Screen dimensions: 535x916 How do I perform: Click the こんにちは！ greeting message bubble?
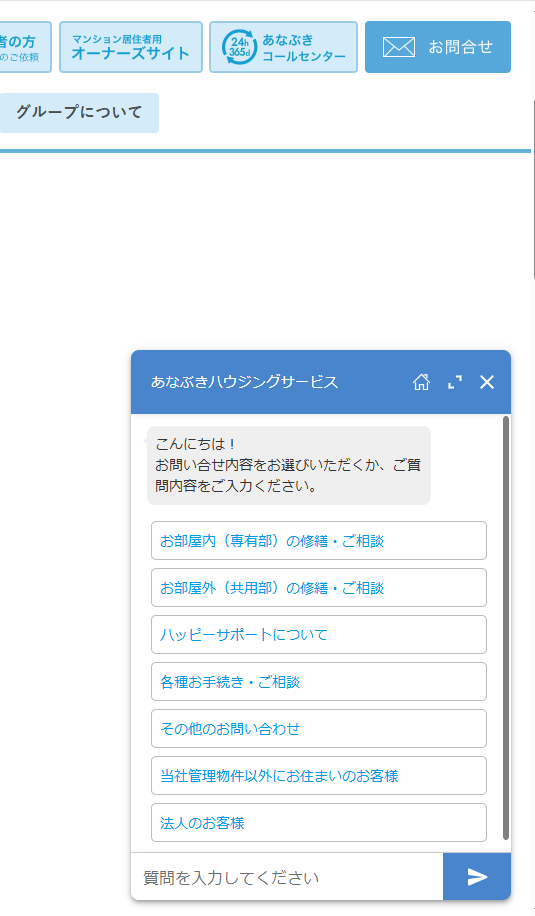pos(289,465)
